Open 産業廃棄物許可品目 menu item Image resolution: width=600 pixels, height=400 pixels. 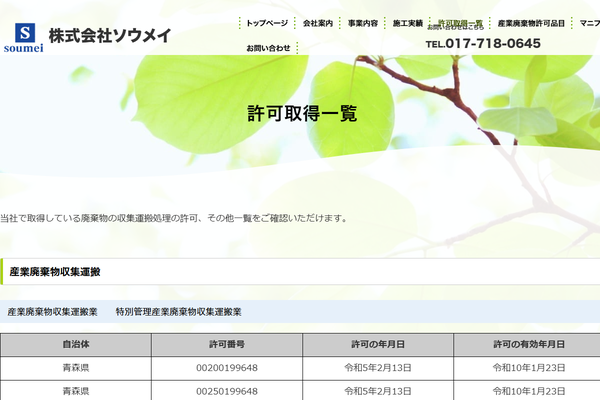[x=531, y=23]
